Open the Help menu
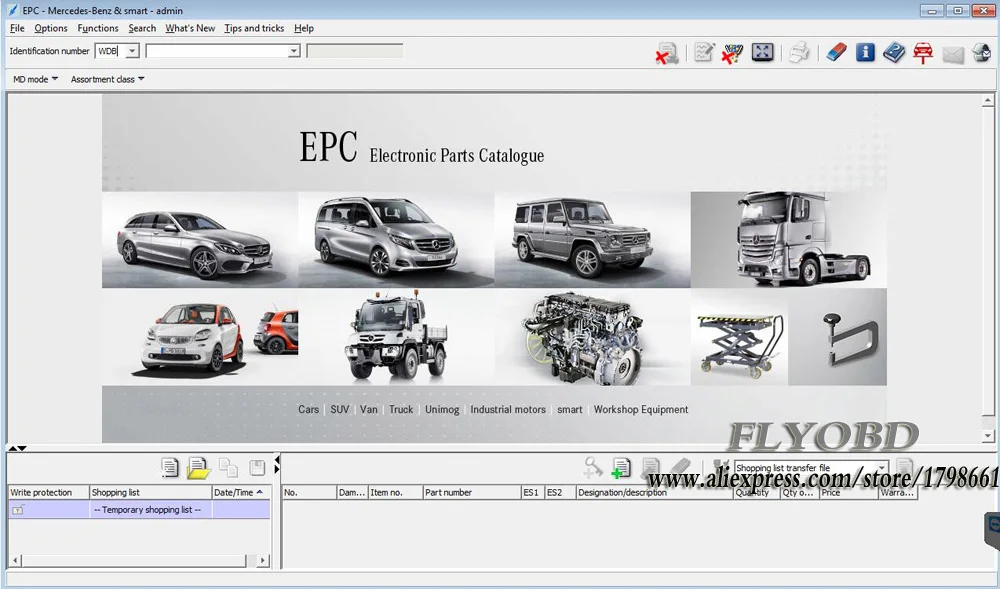Image resolution: width=1000 pixels, height=589 pixels. [x=304, y=28]
